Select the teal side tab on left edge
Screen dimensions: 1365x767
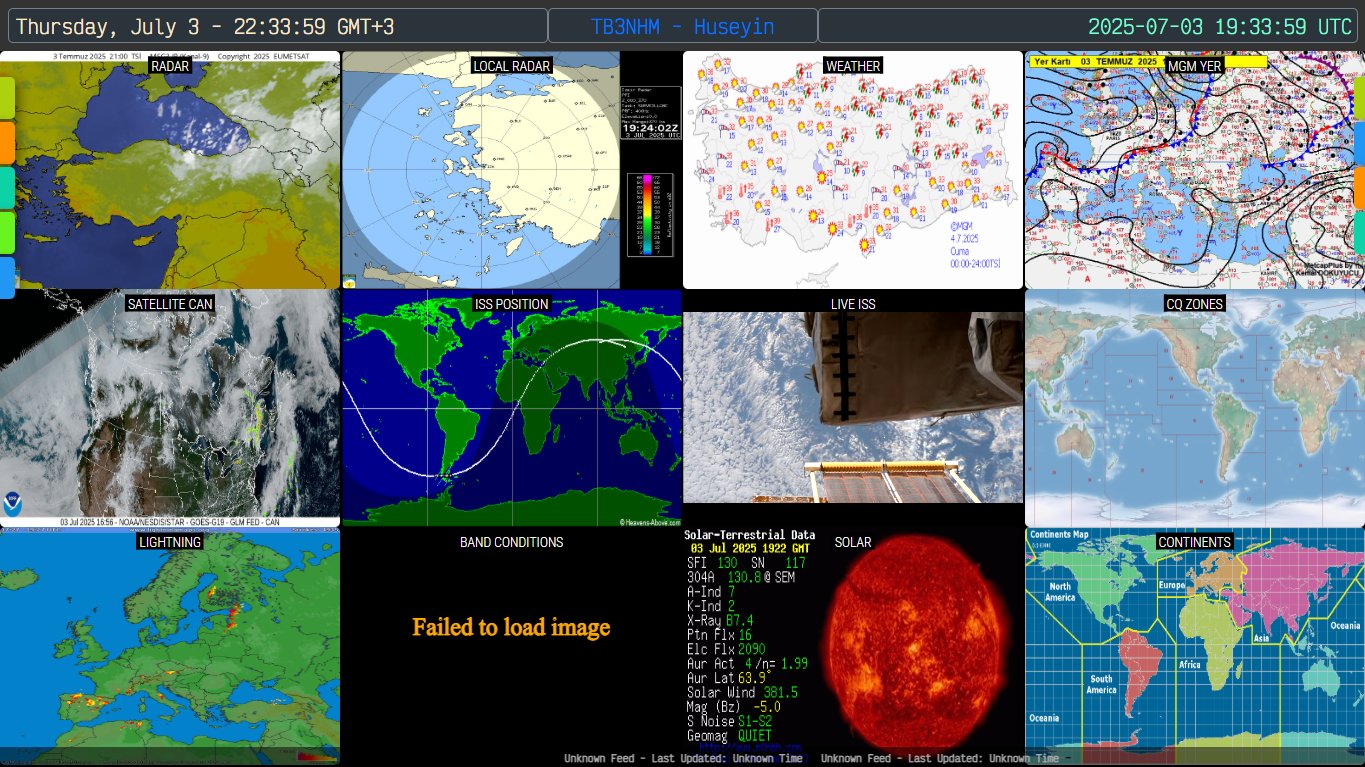coord(7,187)
